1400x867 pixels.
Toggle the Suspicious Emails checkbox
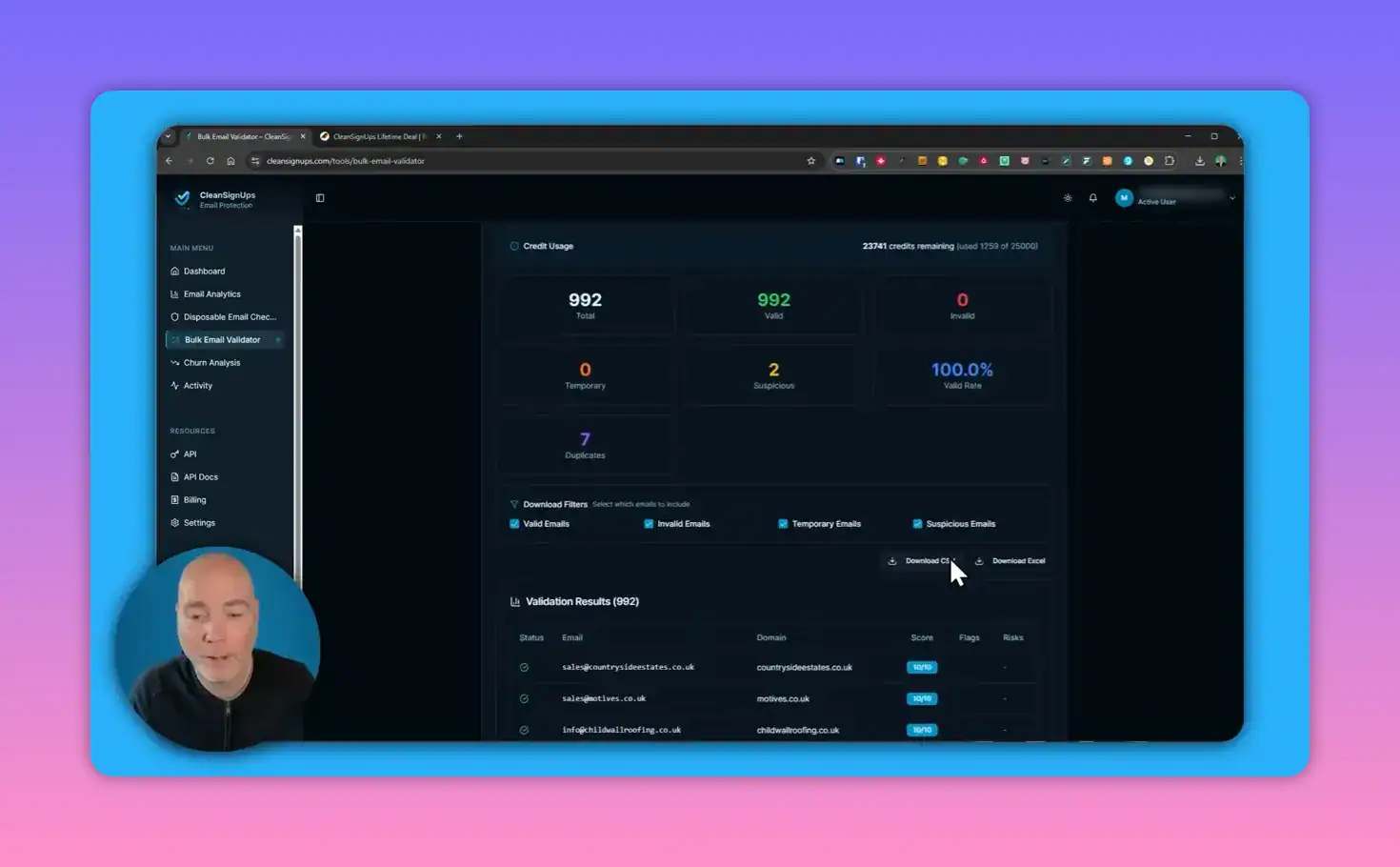pos(917,524)
